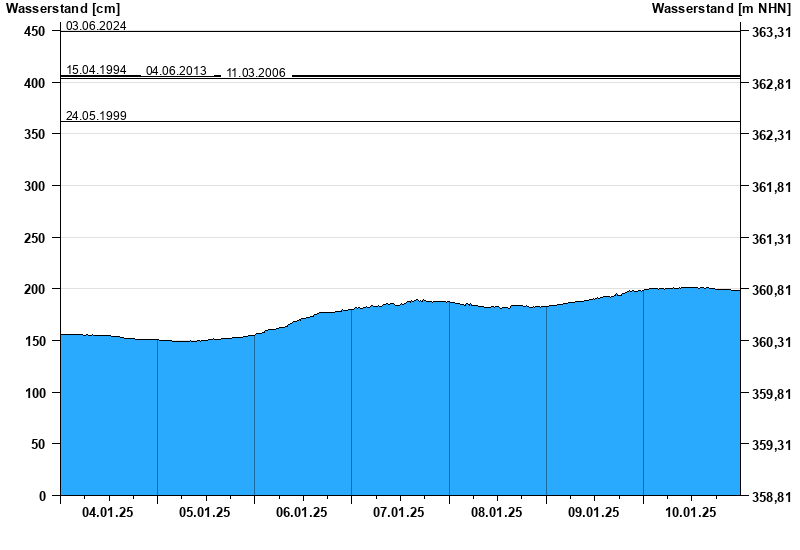The width and height of the screenshot is (800, 550).
Task: Click the 06.01.25 date label
Action: [x=302, y=512]
